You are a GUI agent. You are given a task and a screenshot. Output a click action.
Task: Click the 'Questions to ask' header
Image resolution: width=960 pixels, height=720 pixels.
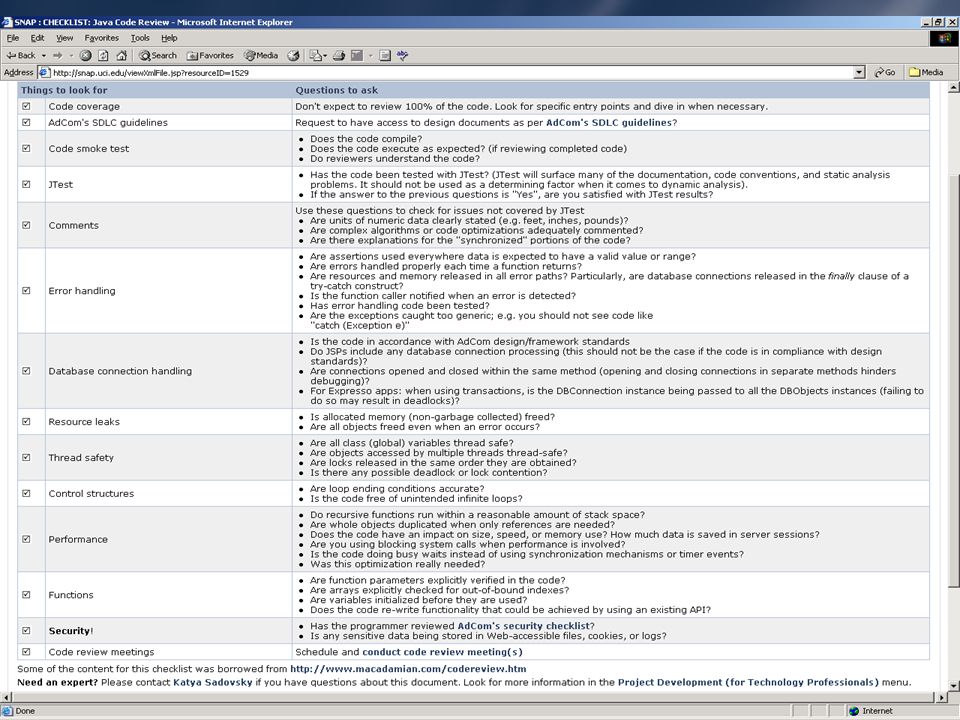337,90
